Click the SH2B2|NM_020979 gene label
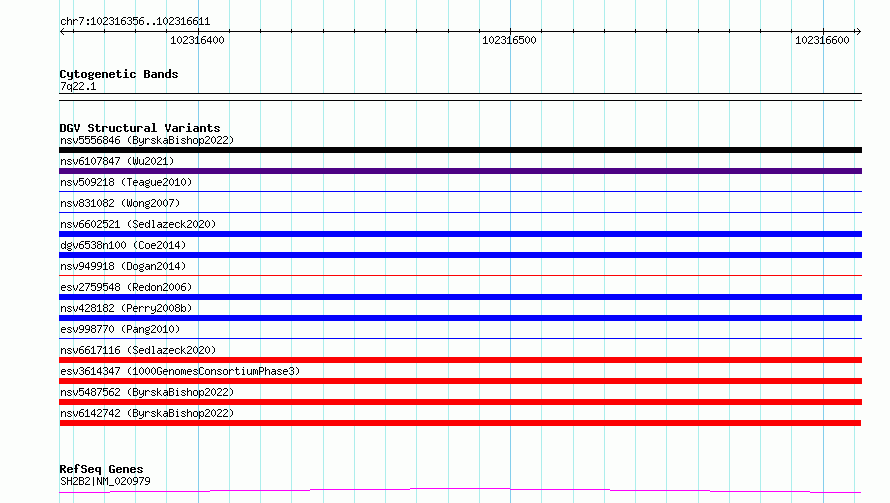 105,481
